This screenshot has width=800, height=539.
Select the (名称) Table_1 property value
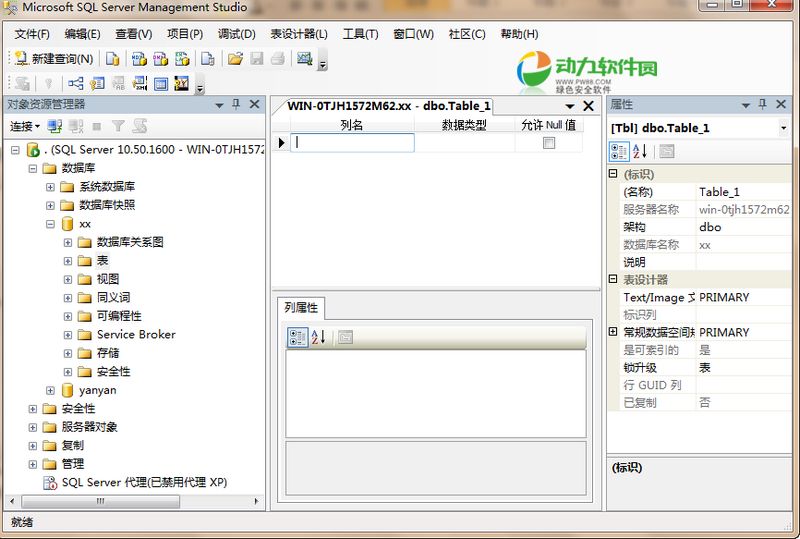744,192
